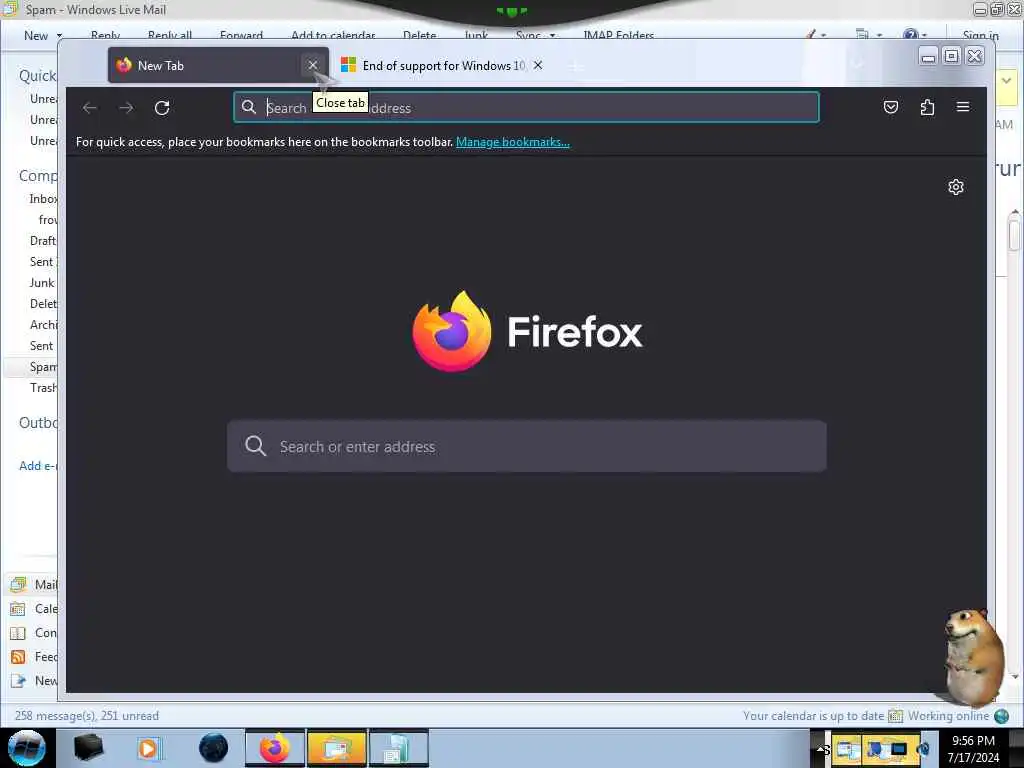
Task: Close the End of support for Windows tab
Action: tap(537, 65)
